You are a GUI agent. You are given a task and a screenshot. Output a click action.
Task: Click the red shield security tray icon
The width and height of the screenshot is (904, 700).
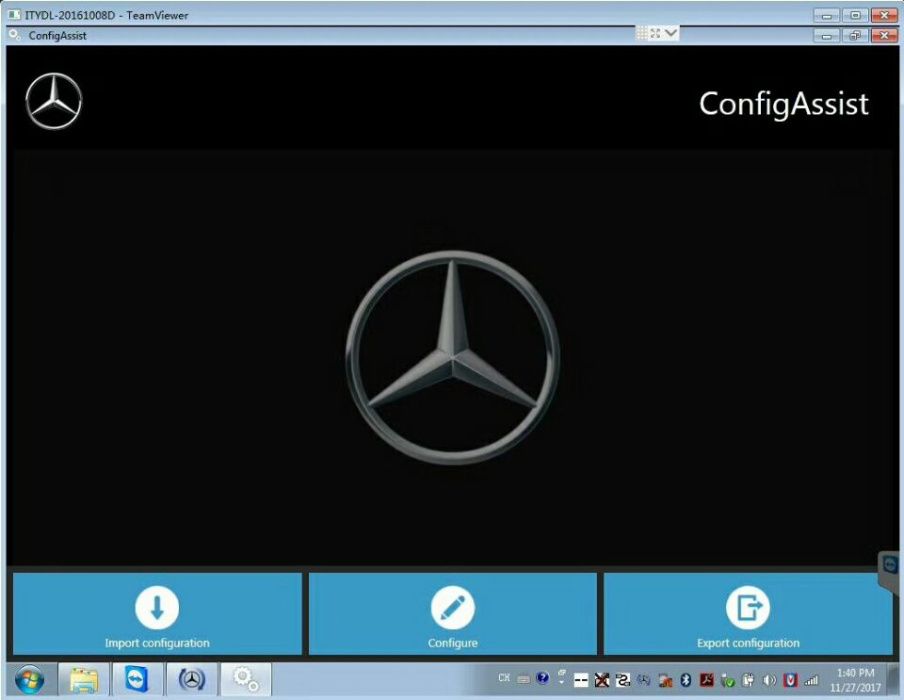click(x=790, y=680)
